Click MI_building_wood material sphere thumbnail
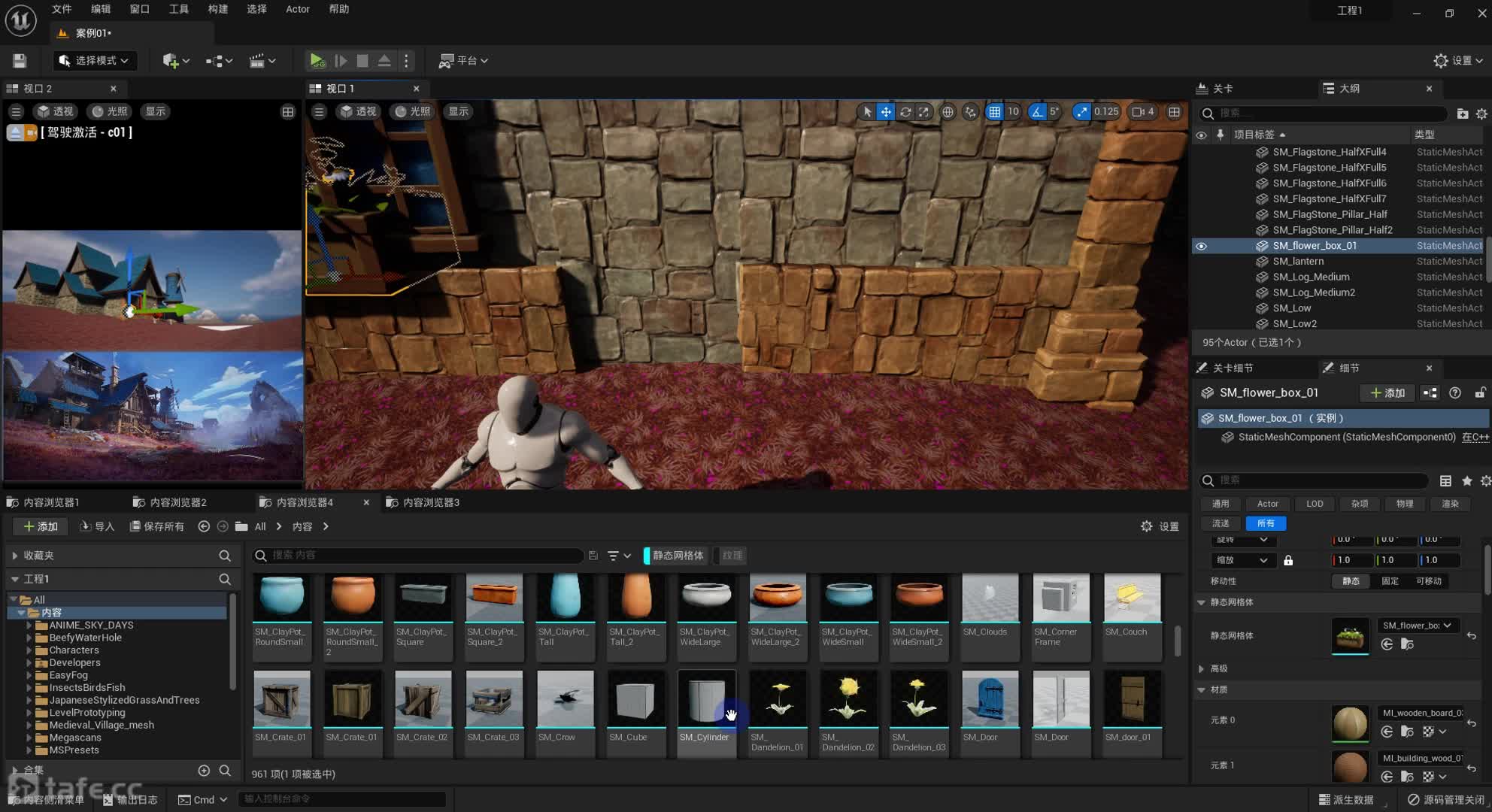Image resolution: width=1492 pixels, height=812 pixels. [x=1350, y=768]
